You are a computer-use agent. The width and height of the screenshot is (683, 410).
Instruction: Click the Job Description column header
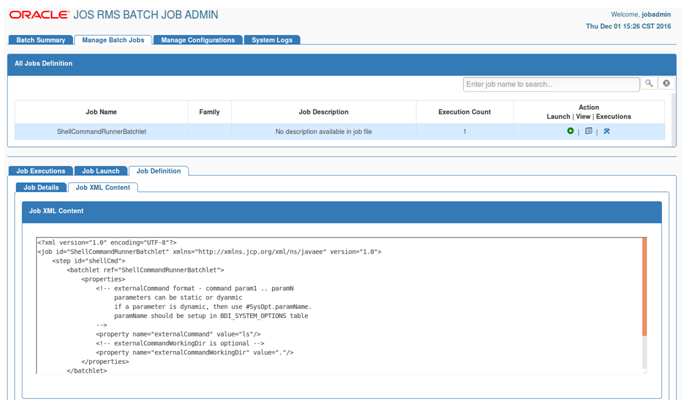[x=324, y=112]
